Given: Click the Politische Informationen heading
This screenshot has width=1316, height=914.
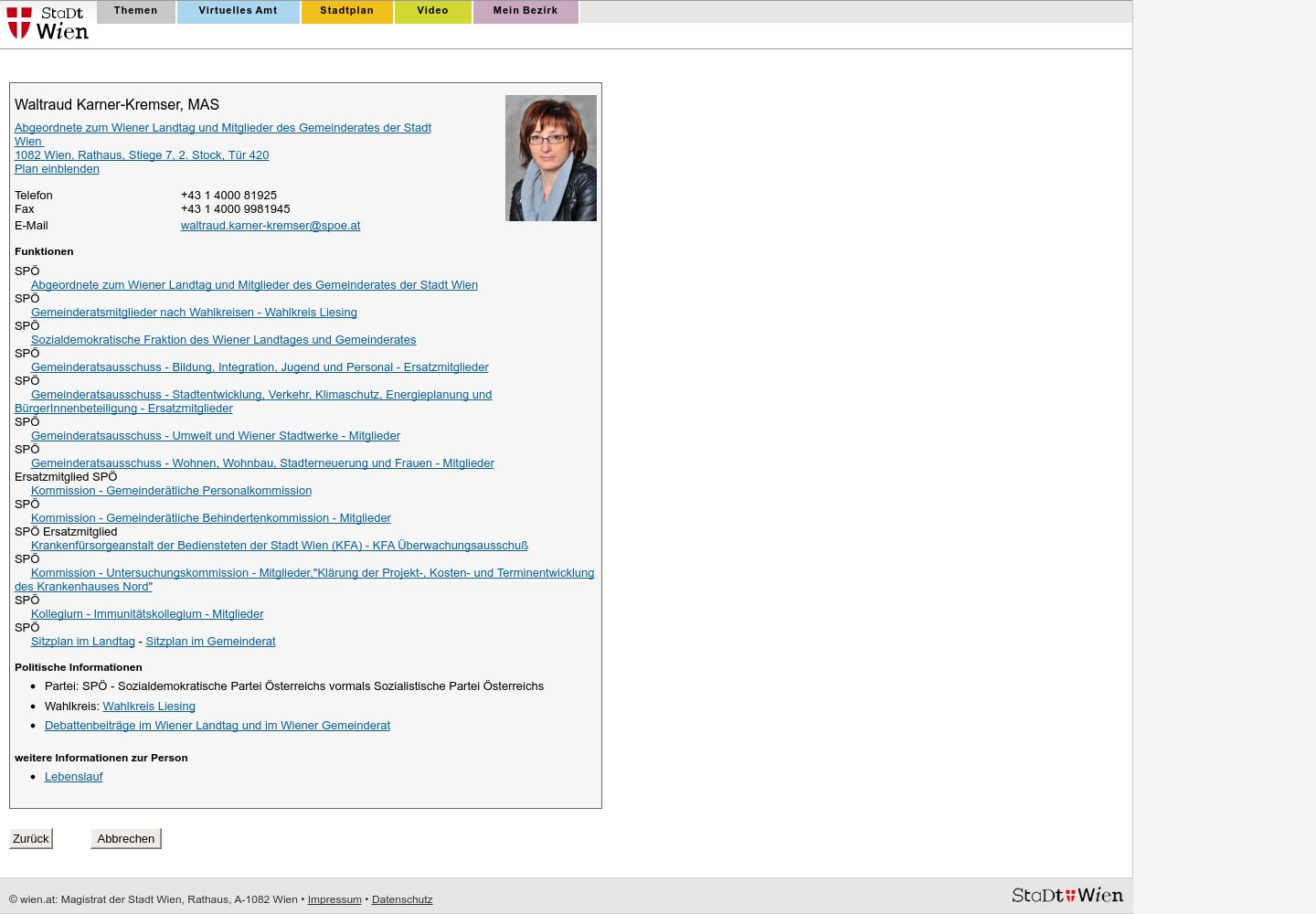Looking at the screenshot, I should 79,667.
